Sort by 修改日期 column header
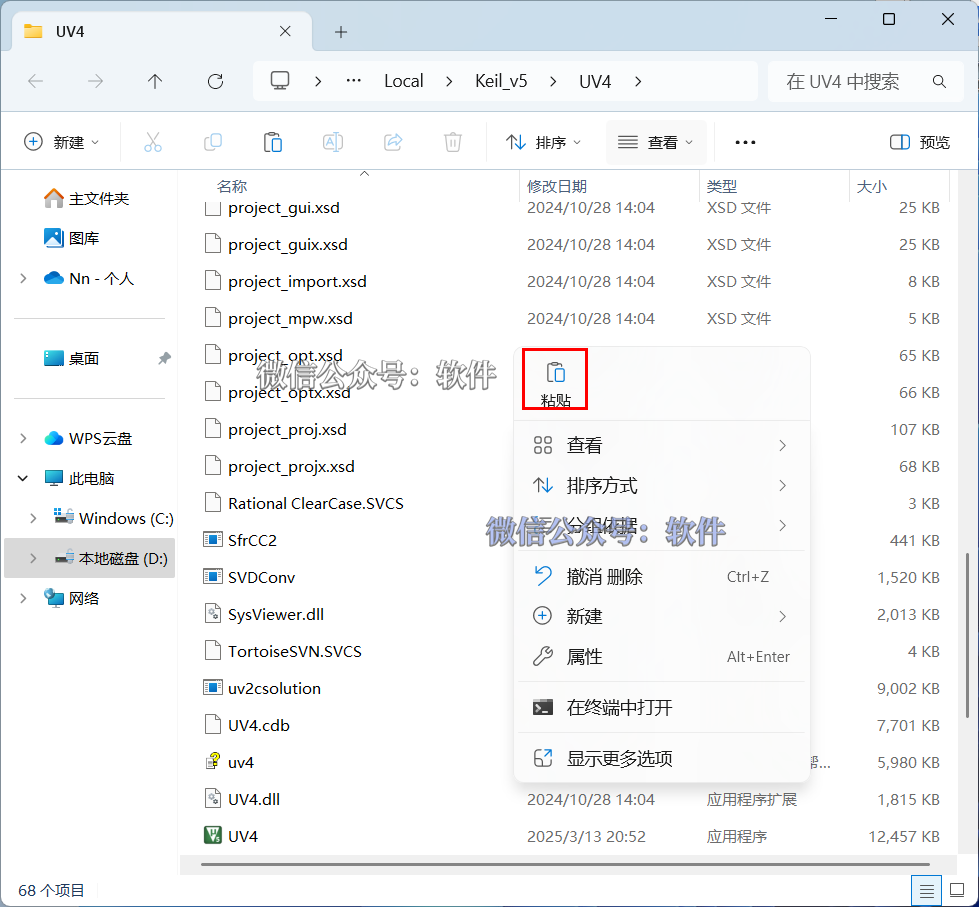Image resolution: width=979 pixels, height=907 pixels. [x=556, y=186]
